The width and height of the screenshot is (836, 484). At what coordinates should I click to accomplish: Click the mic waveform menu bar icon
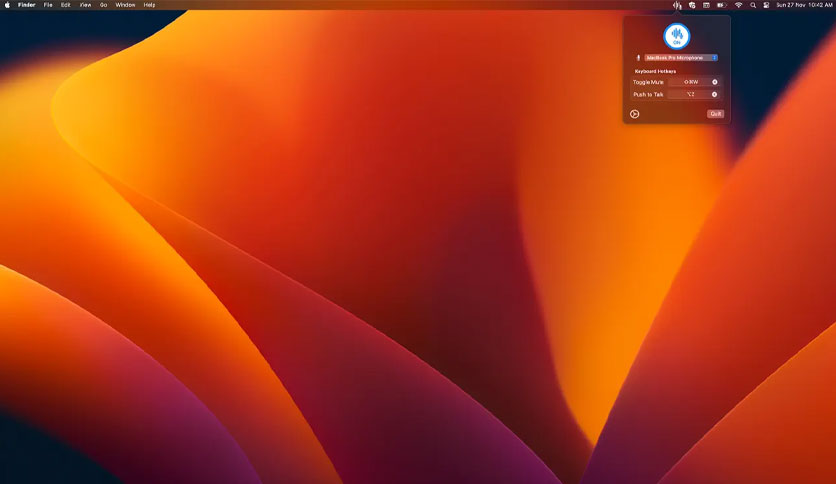pos(677,5)
